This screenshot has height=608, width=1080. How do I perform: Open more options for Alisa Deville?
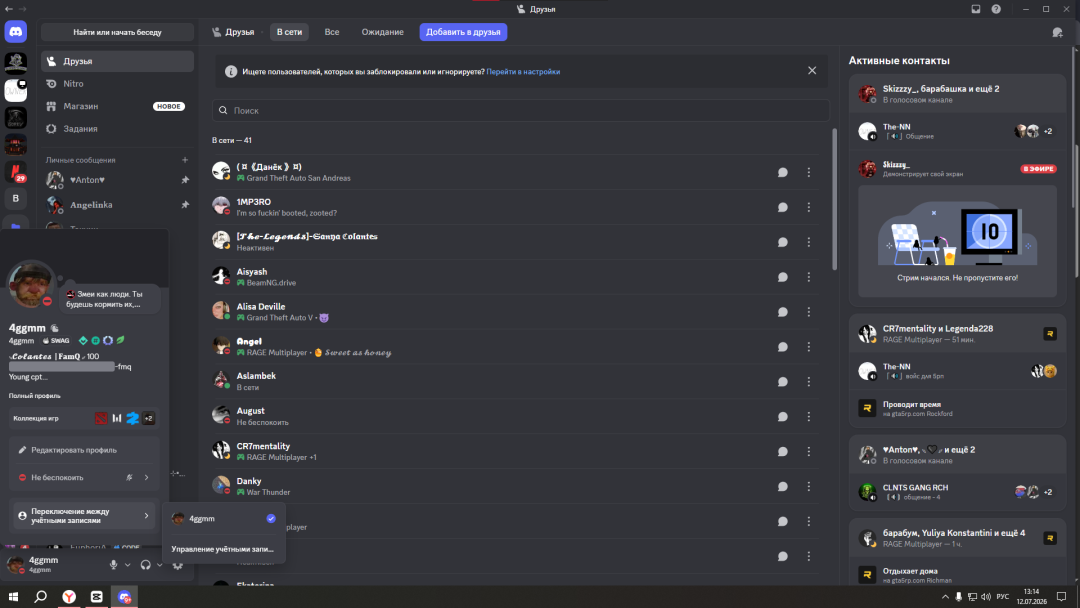809,312
